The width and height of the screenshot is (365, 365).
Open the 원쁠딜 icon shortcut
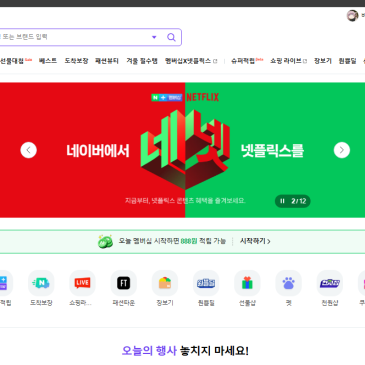click(206, 283)
